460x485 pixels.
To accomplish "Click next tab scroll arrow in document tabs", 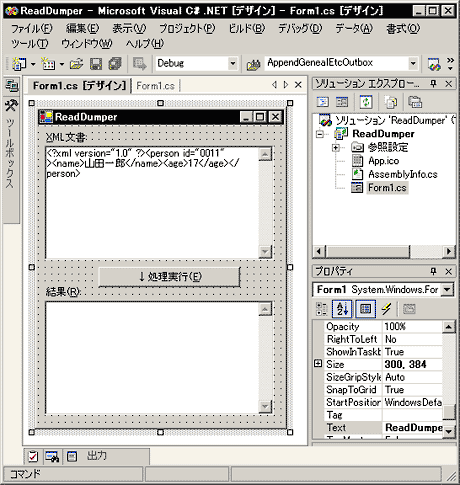I will point(286,85).
